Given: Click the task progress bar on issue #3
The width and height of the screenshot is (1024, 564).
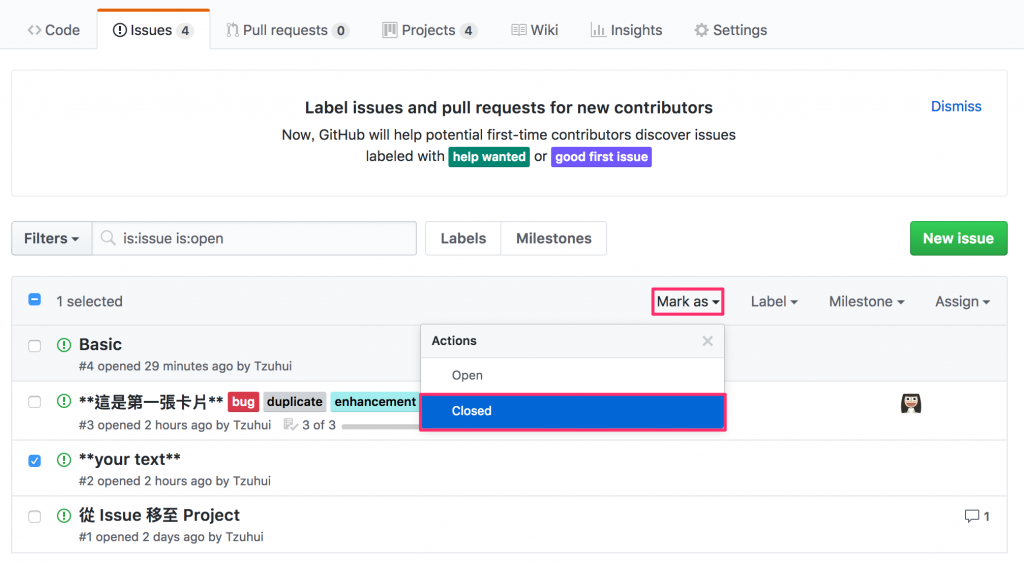Looking at the screenshot, I should click(380, 426).
